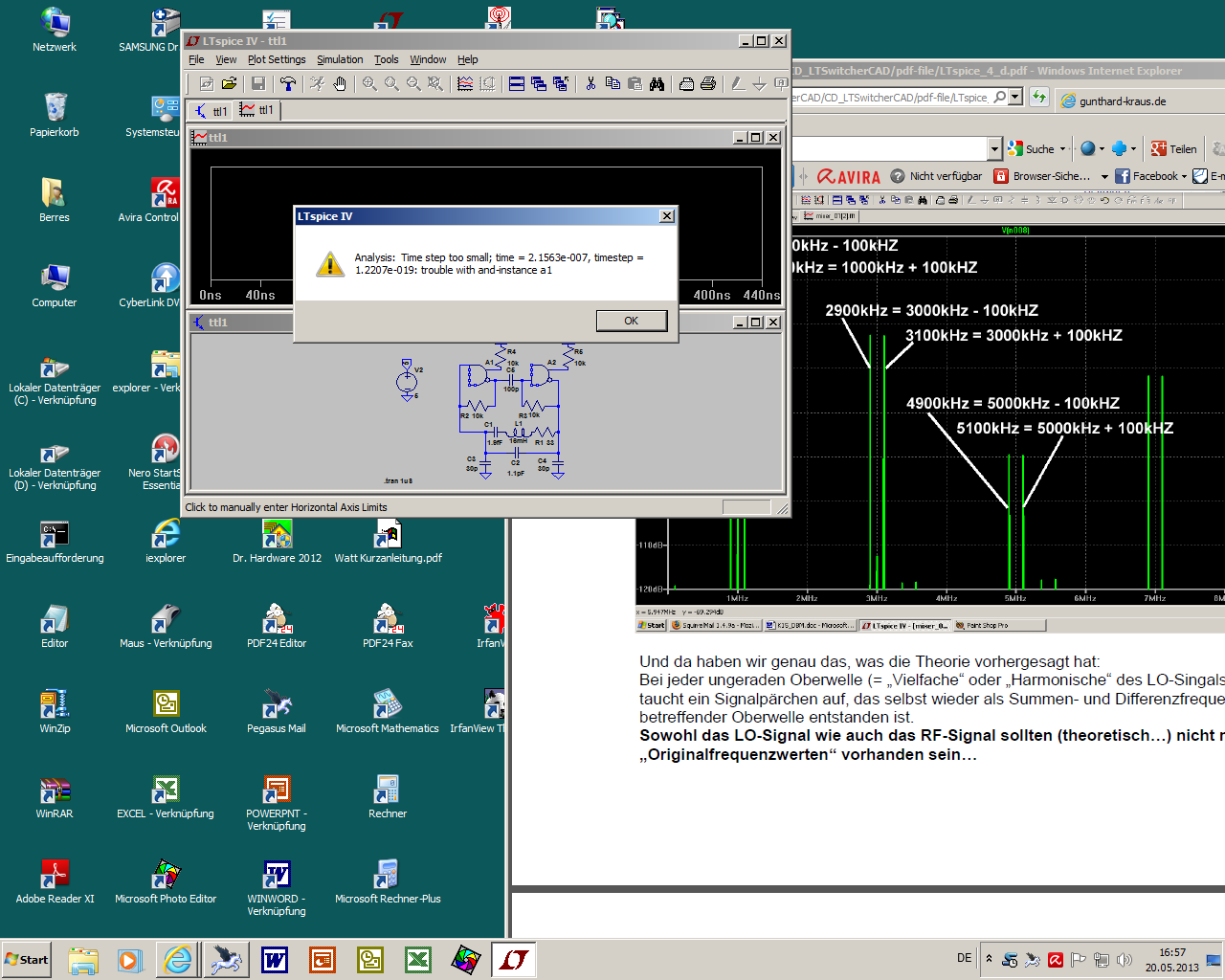Click the Find binoculars icon

pyautogui.click(x=657, y=84)
